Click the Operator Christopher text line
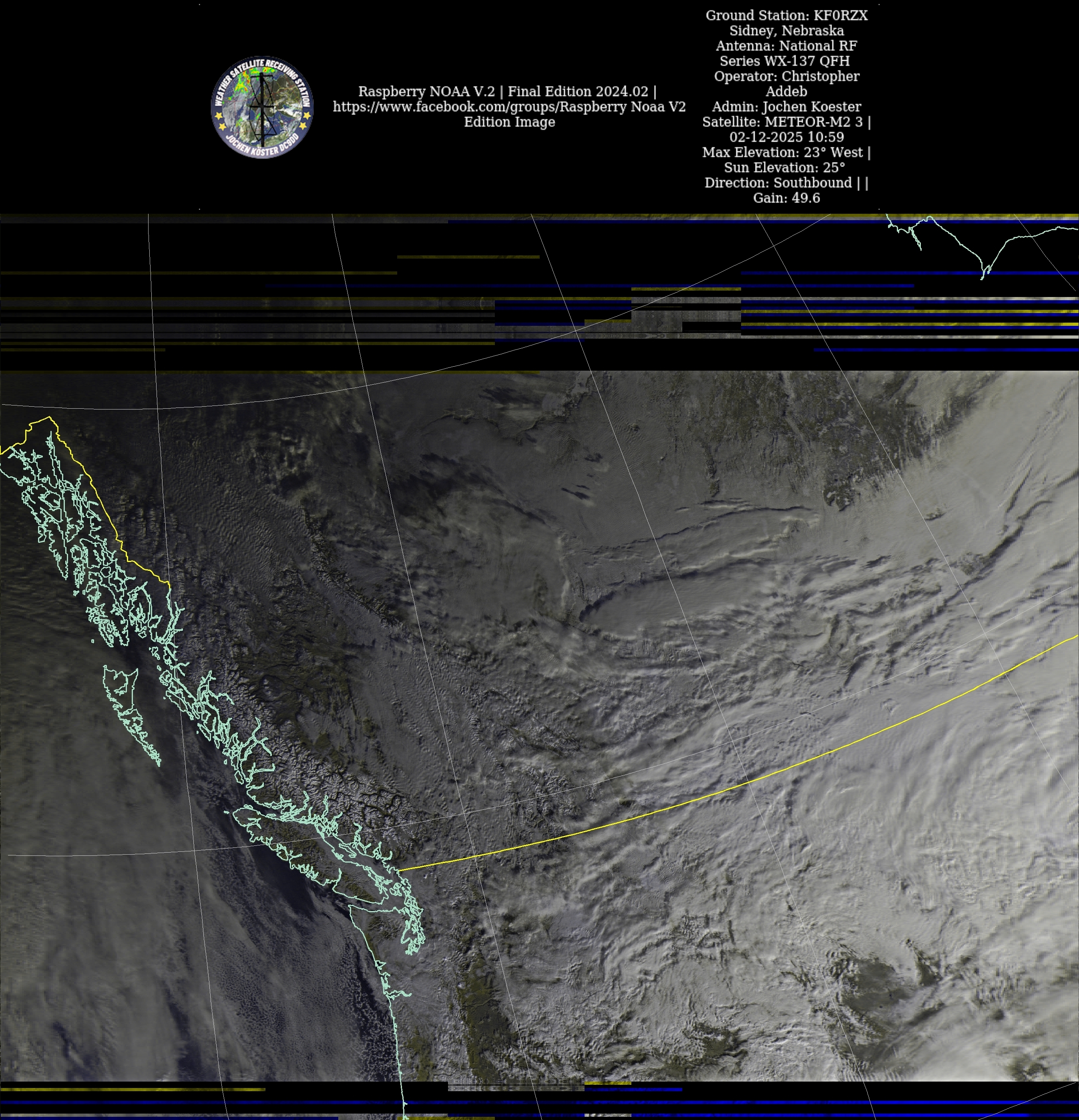The height and width of the screenshot is (1120, 1079). 786,76
